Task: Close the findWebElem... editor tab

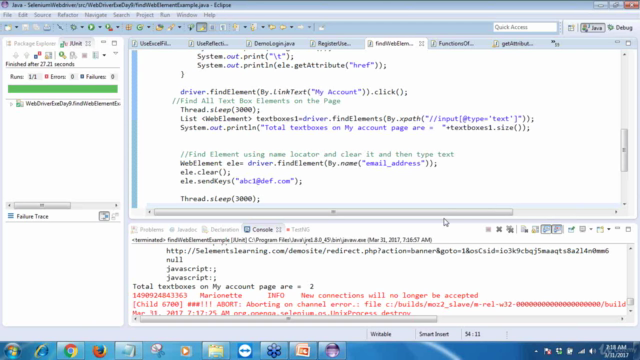Action: pyautogui.click(x=421, y=44)
